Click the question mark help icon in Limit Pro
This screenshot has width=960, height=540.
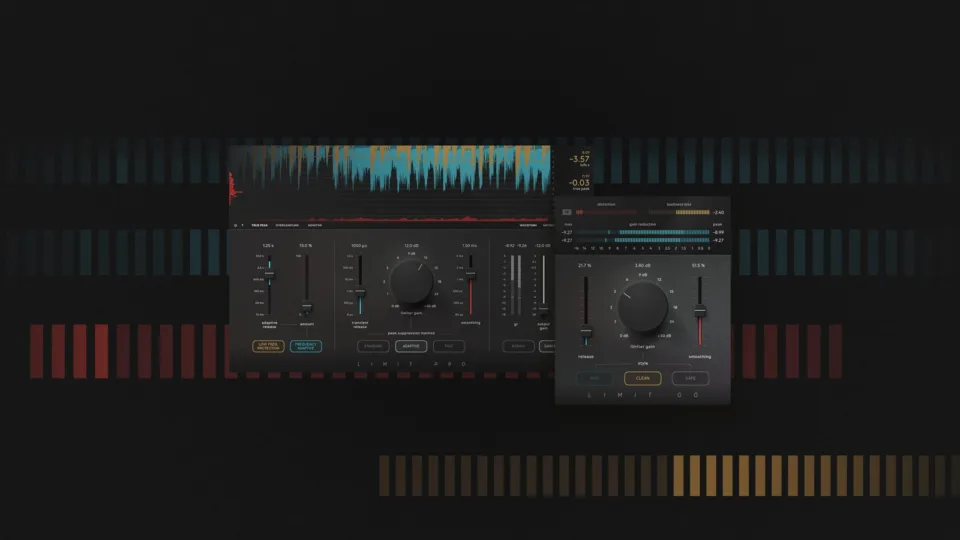(x=242, y=225)
